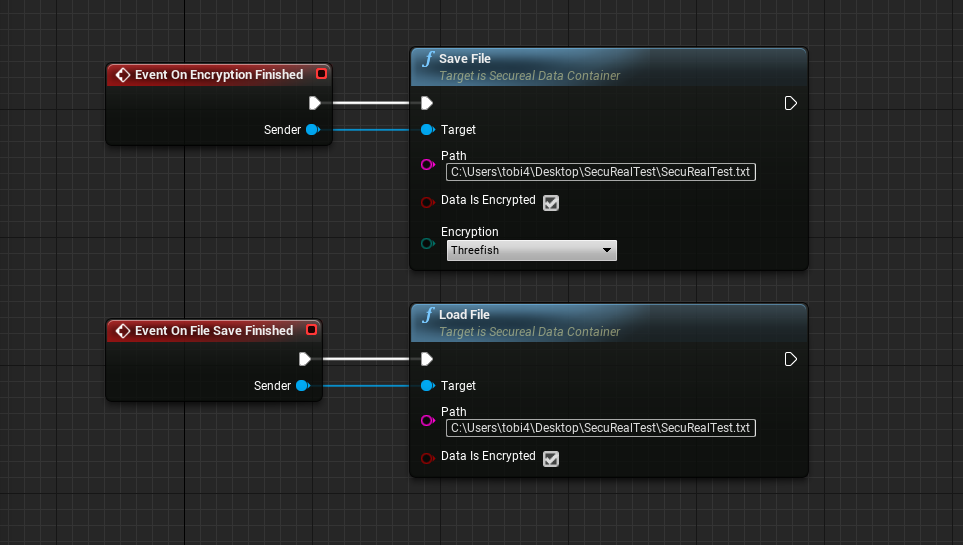Click Encryption pin on Save File node
This screenshot has width=963, height=545.
(x=428, y=242)
